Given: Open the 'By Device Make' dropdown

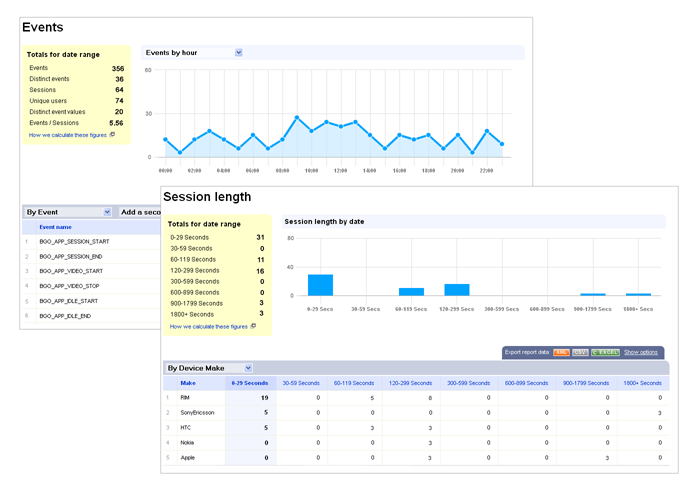Looking at the screenshot, I should click(247, 368).
